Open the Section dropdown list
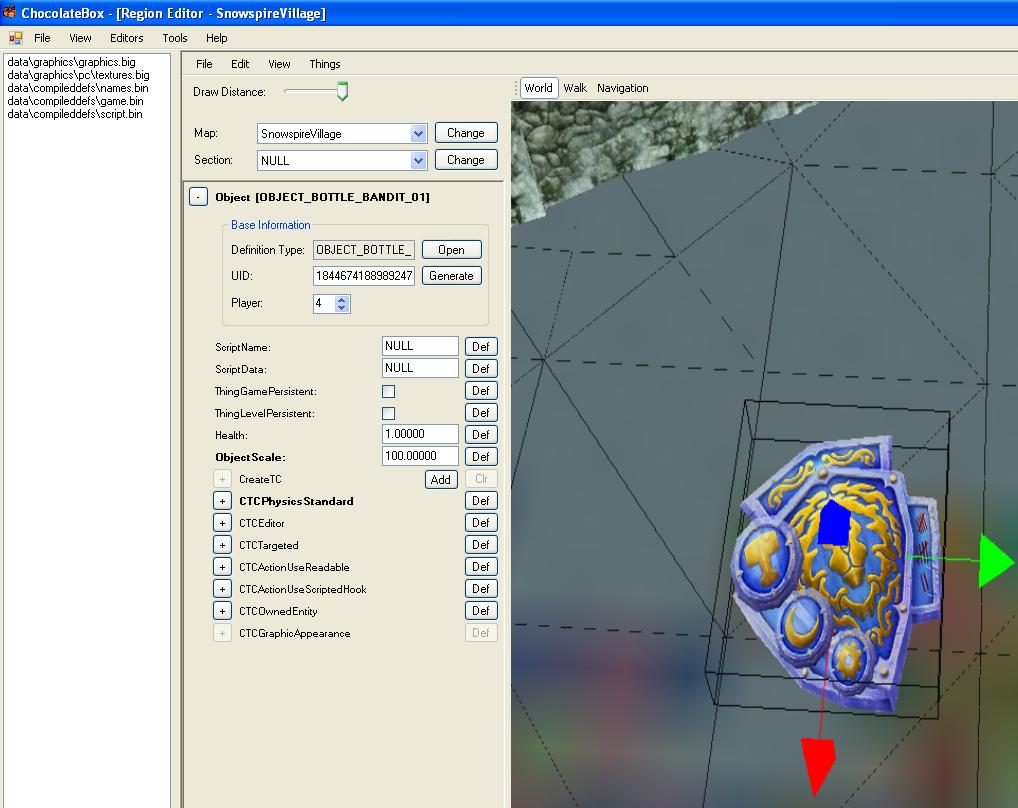Viewport: 1018px width, 808px height. point(418,160)
